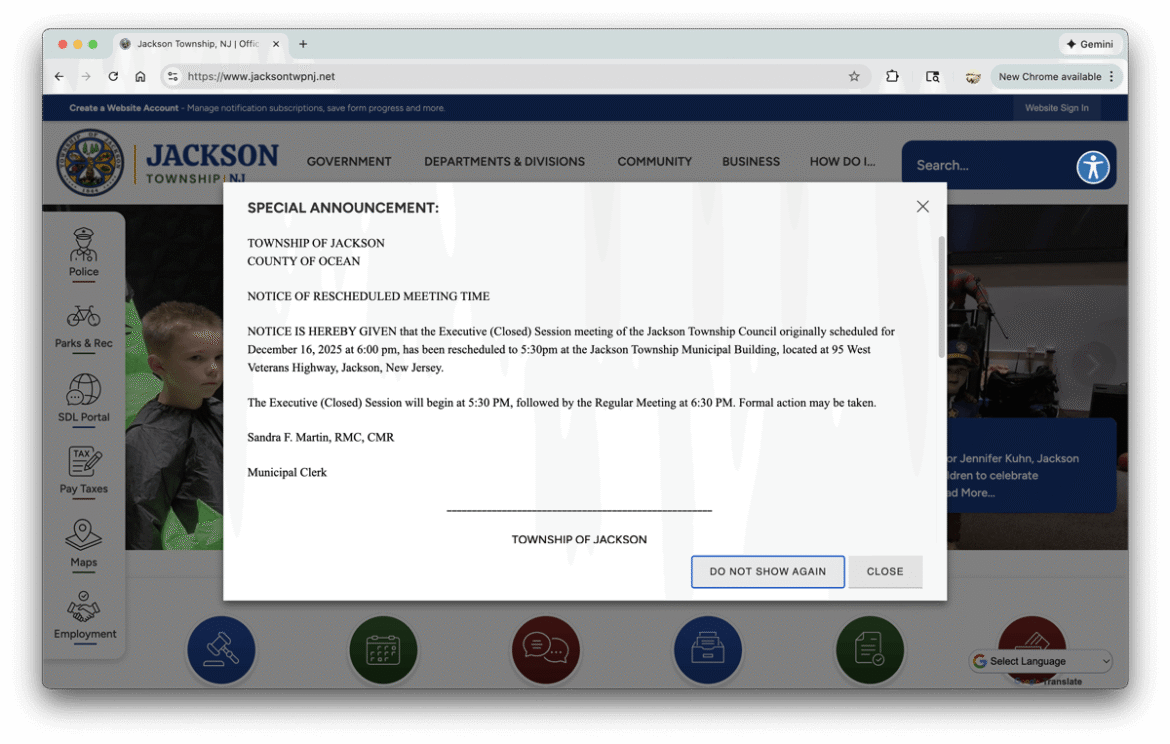Click the Website Sign In link
1170x744 pixels.
[x=1056, y=108]
